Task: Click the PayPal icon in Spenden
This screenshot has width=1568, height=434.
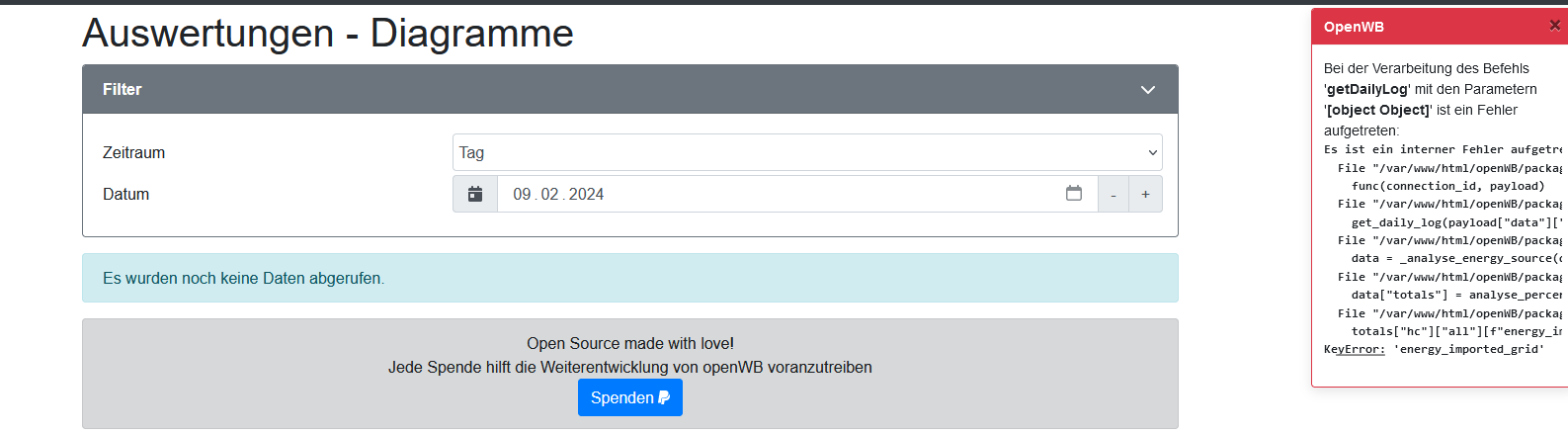Action: tap(664, 397)
